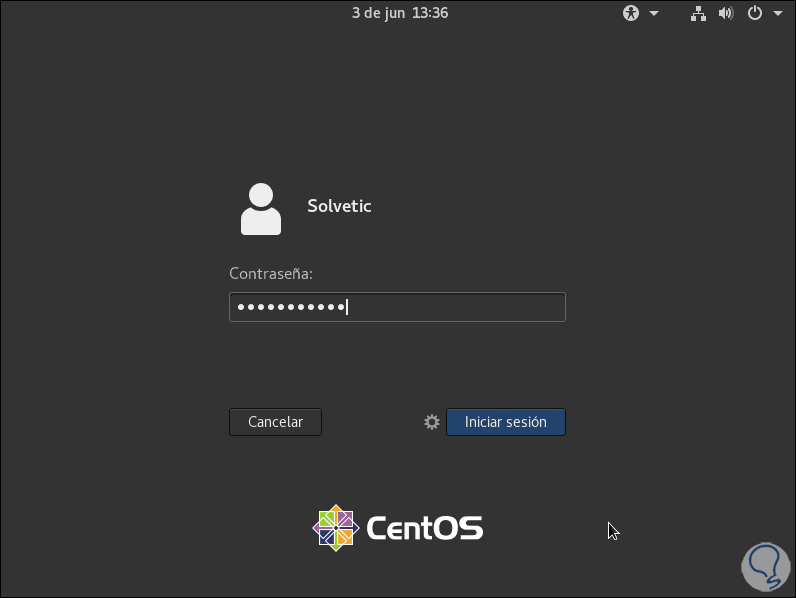Click the date "3 de jun"
The image size is (796, 598).
[x=379, y=13]
